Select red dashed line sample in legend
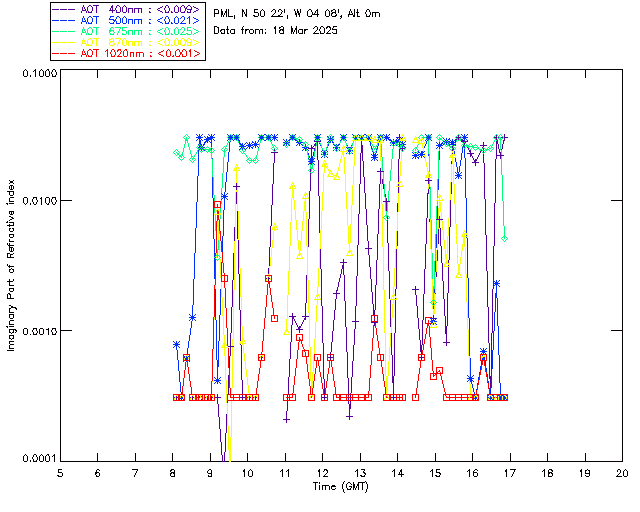Viewport: 640px width, 512px height. tap(64, 53)
